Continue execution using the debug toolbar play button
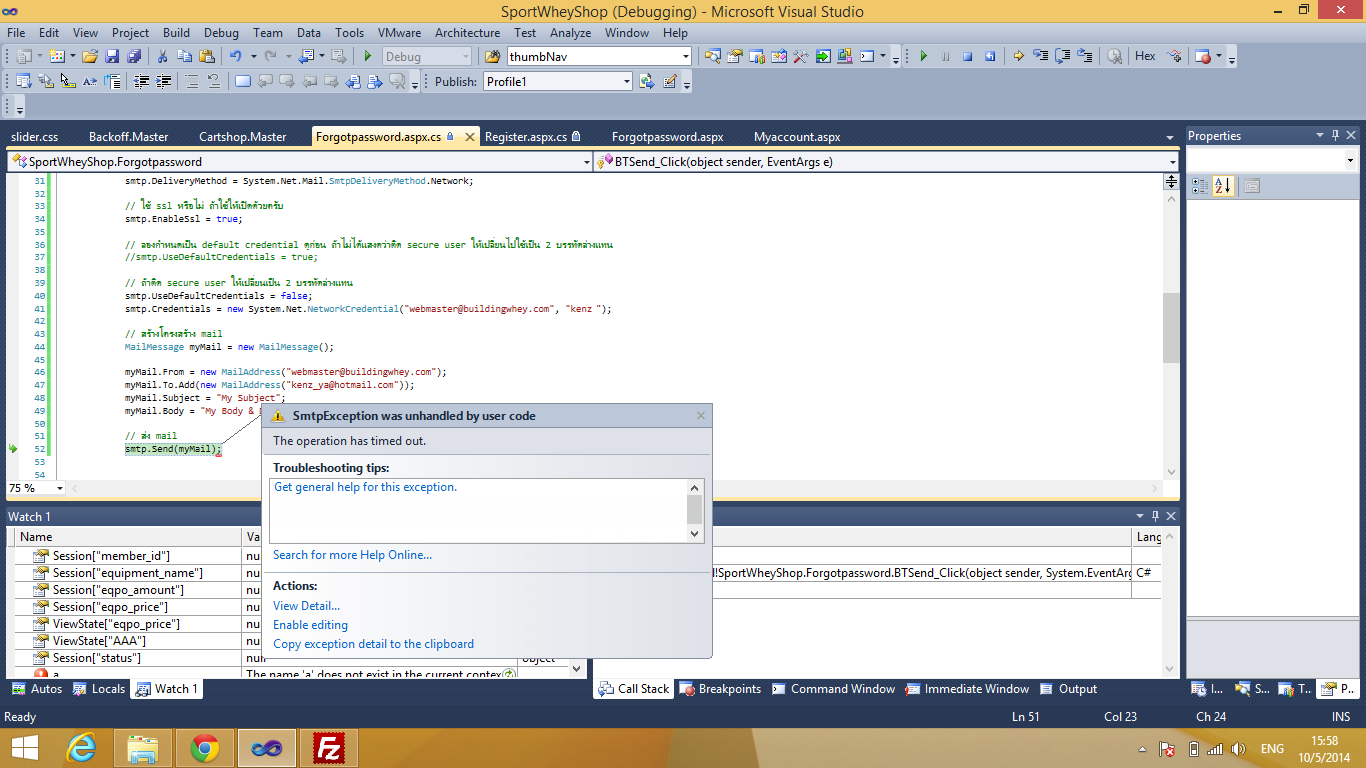The width and height of the screenshot is (1366, 768). tap(923, 56)
